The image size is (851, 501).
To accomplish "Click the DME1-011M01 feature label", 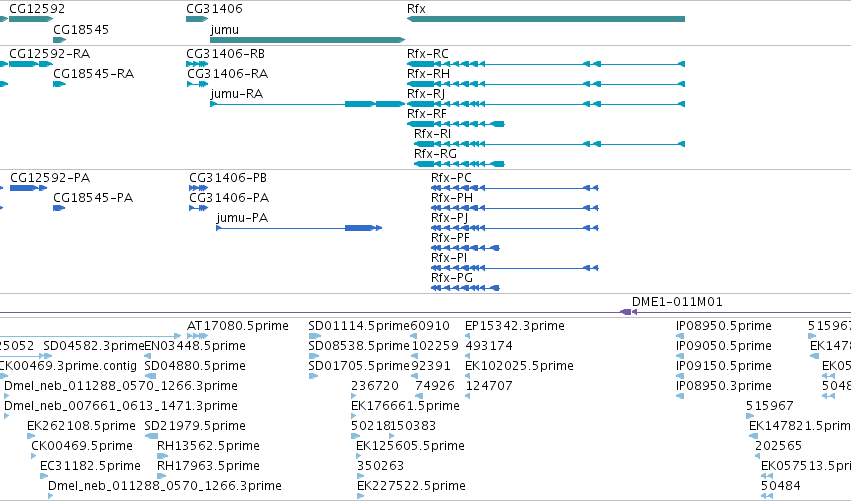I will 677,302.
